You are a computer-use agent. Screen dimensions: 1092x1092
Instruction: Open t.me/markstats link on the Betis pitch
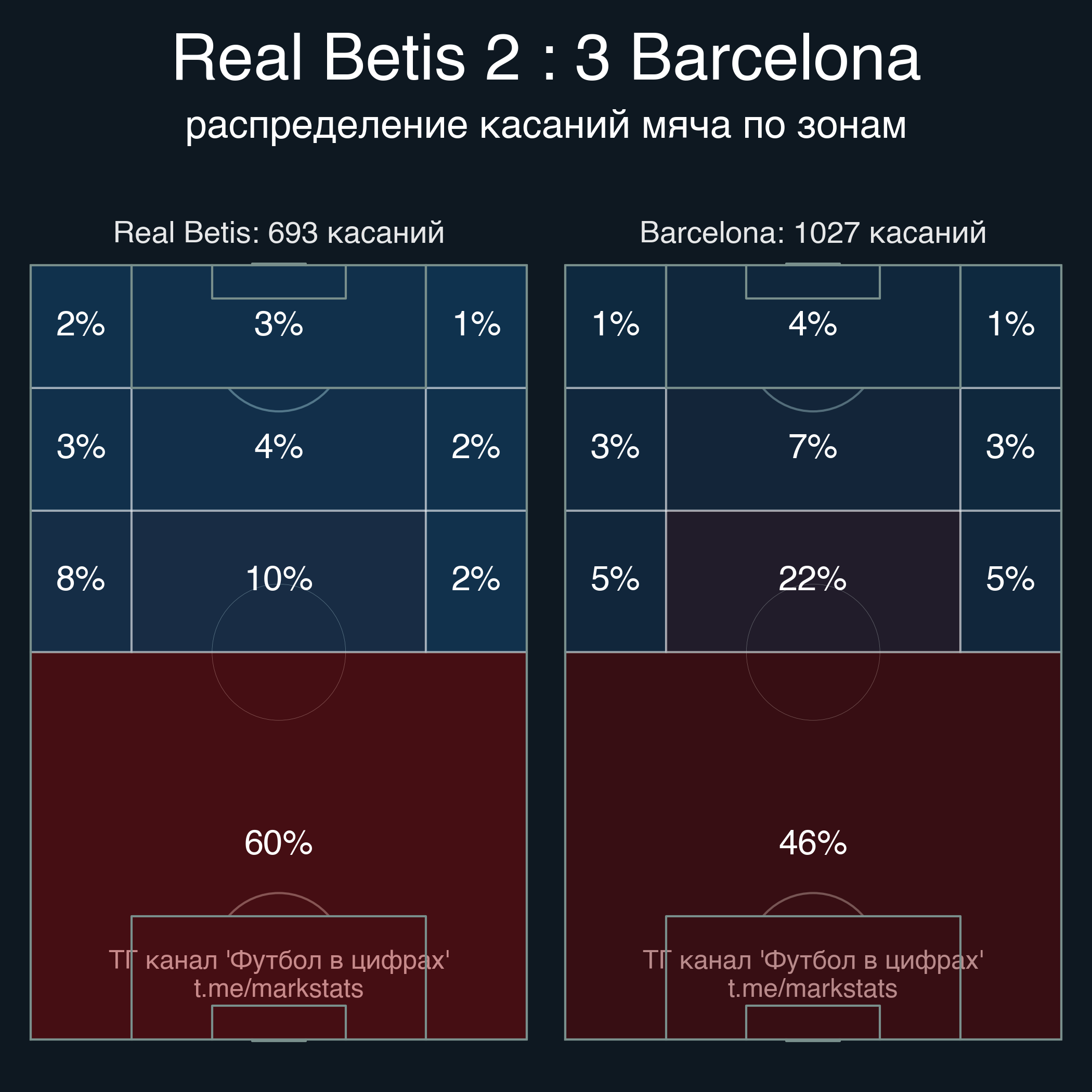278,989
